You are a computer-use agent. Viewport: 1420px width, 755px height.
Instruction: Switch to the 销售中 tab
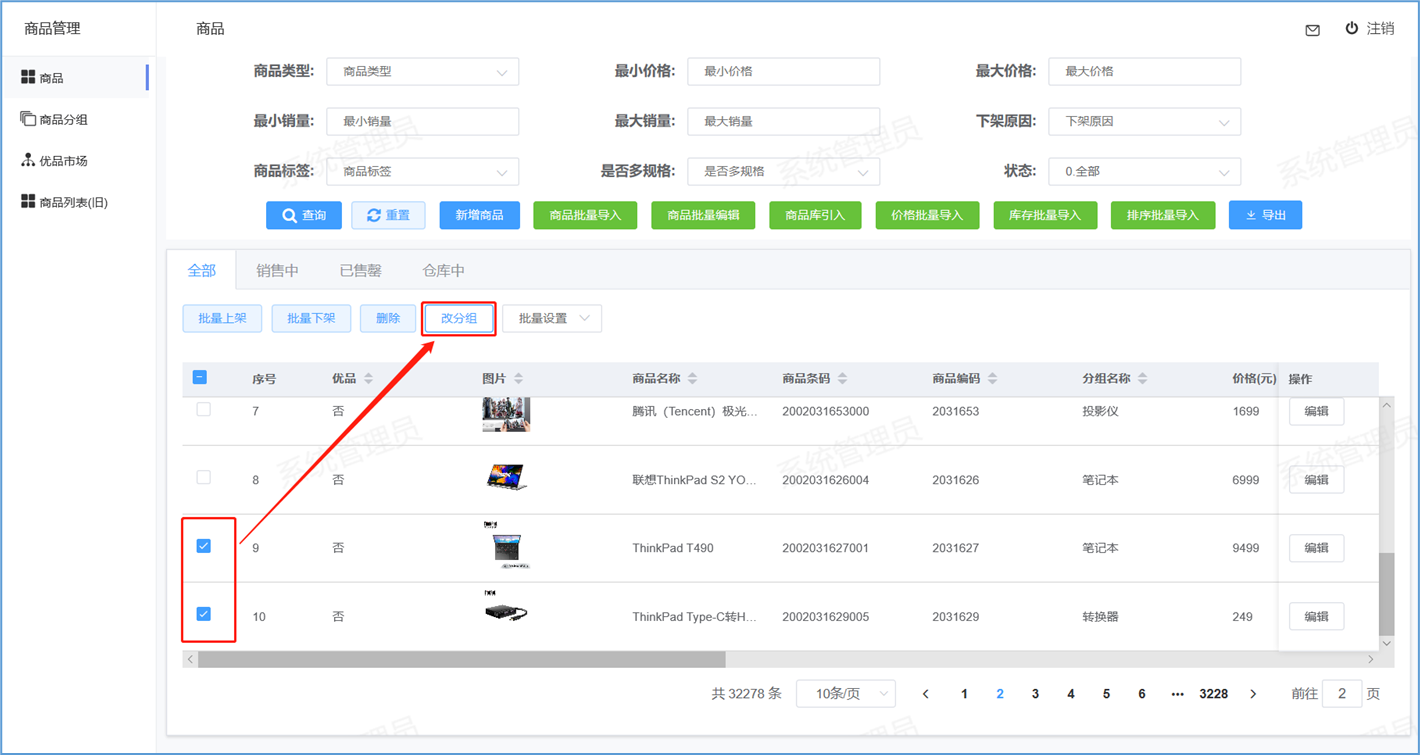pyautogui.click(x=277, y=271)
